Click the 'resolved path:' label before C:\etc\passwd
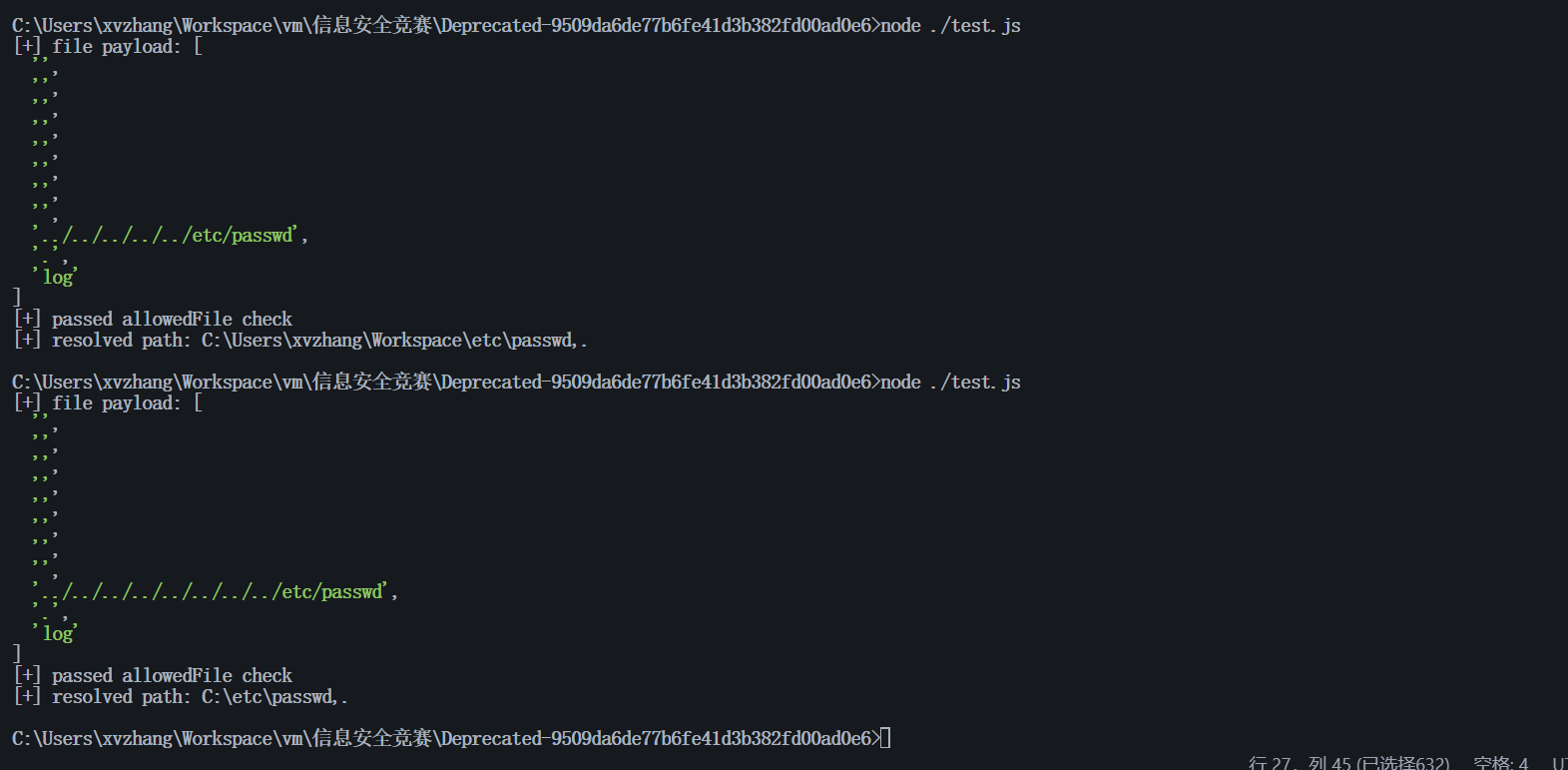Image resolution: width=1568 pixels, height=770 pixels. pos(122,697)
